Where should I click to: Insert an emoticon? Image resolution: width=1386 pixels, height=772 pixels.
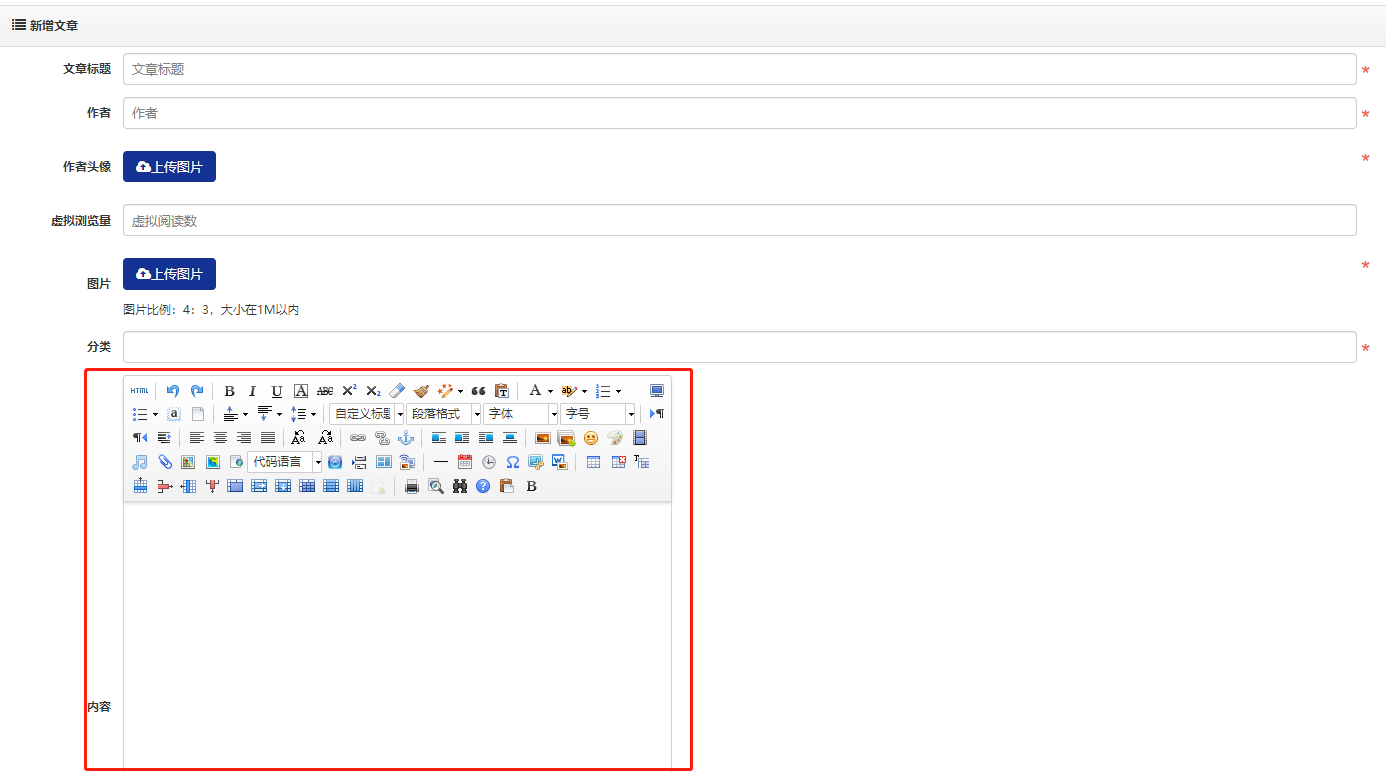591,437
